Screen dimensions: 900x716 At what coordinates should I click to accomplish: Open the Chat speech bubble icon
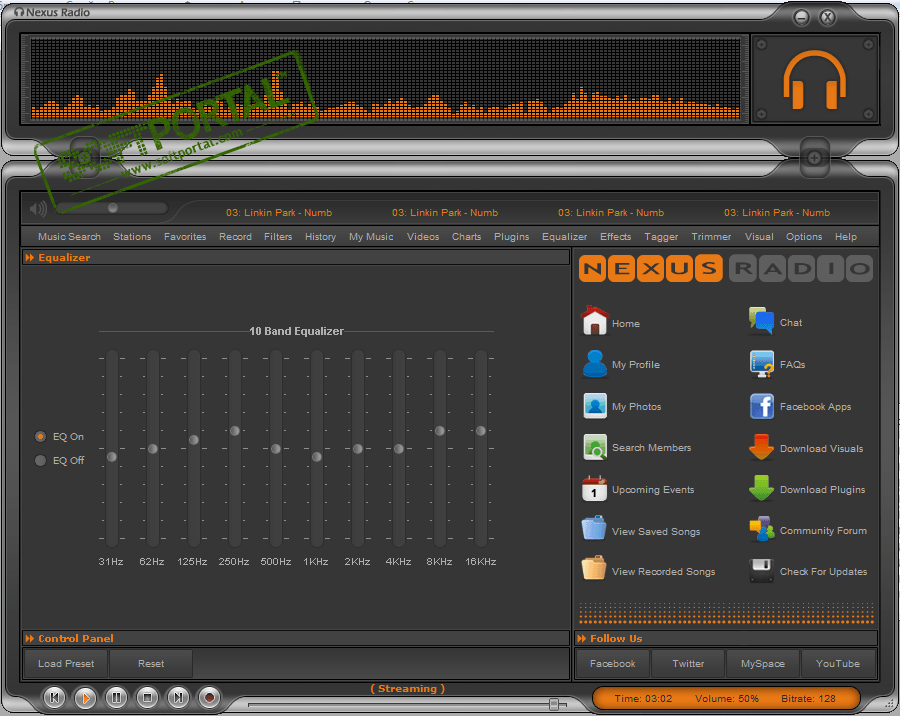pos(761,320)
